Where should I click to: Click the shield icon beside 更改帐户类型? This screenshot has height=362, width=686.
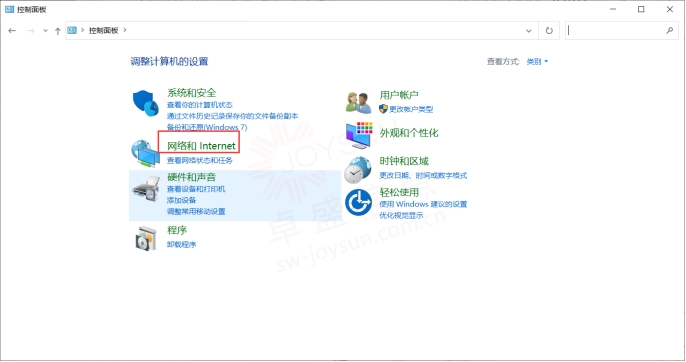(383, 109)
